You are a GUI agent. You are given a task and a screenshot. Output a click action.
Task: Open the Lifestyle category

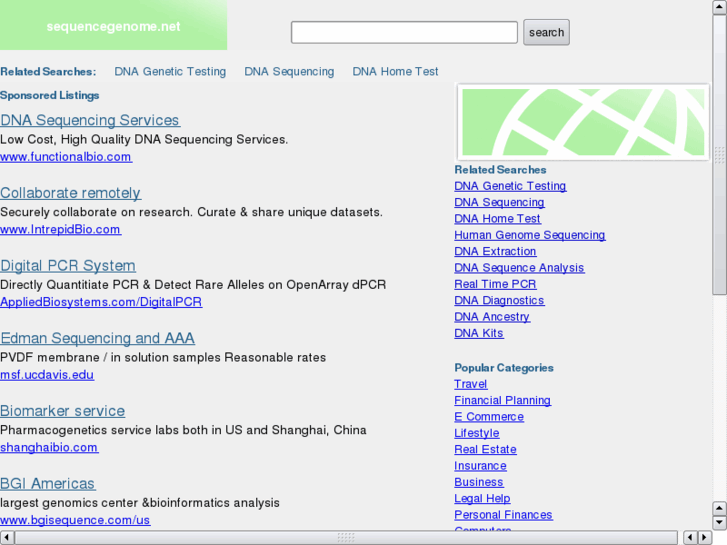[x=477, y=433]
